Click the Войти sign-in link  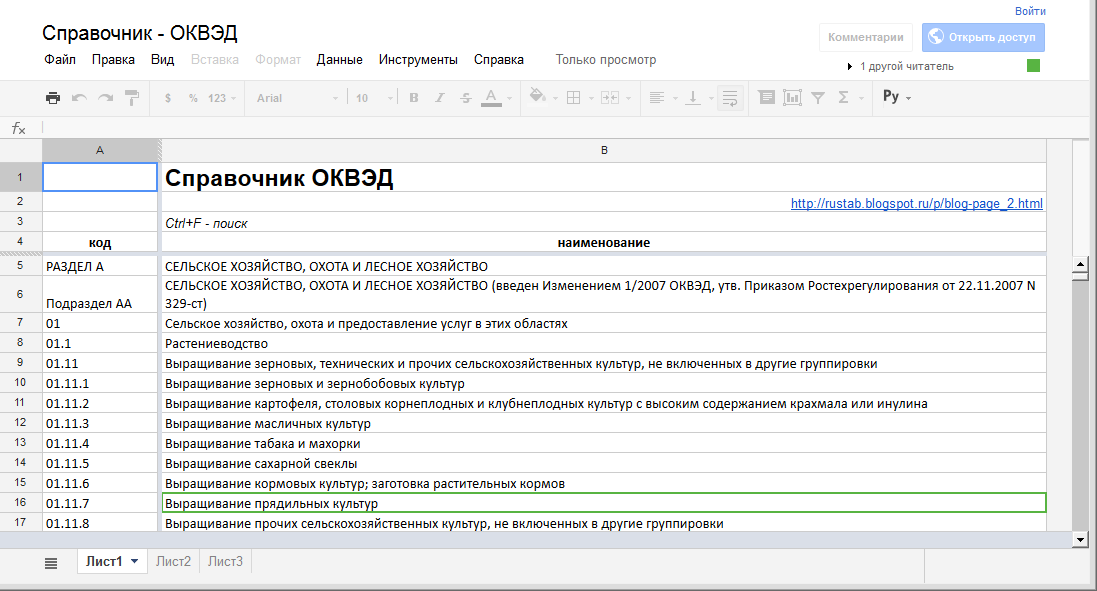(1030, 11)
